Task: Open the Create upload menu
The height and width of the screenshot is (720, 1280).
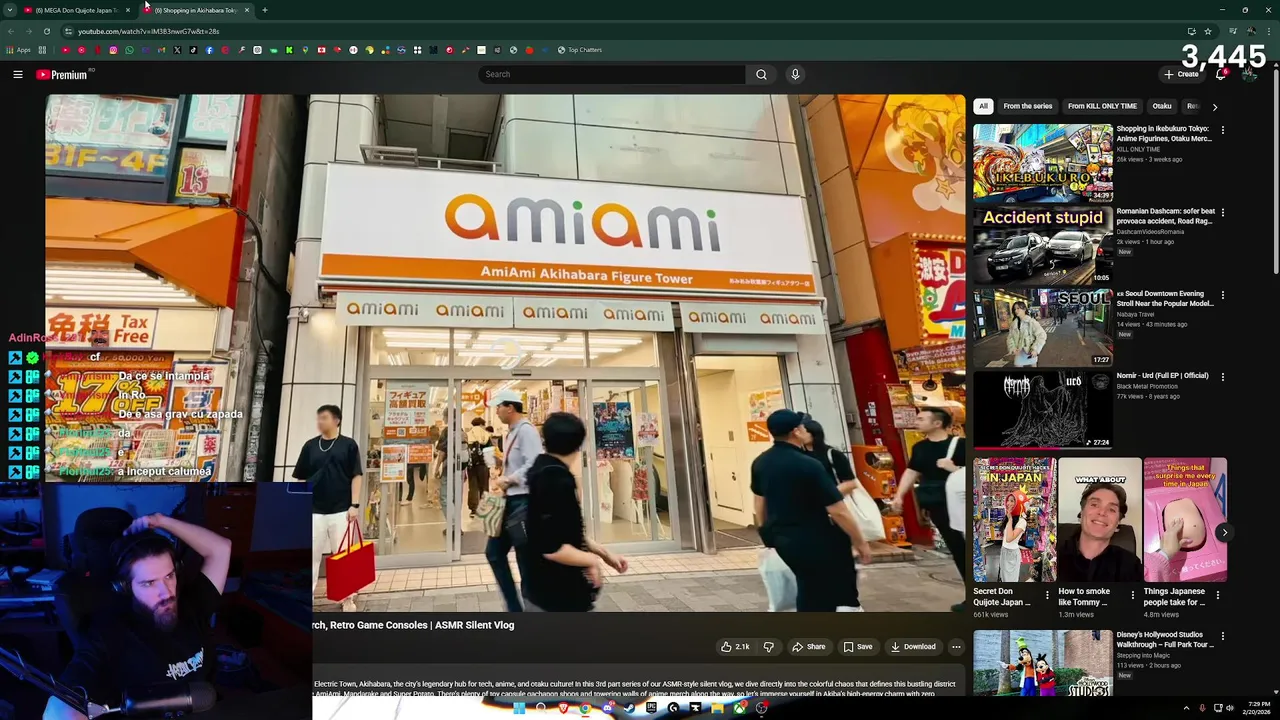Action: tap(1181, 74)
